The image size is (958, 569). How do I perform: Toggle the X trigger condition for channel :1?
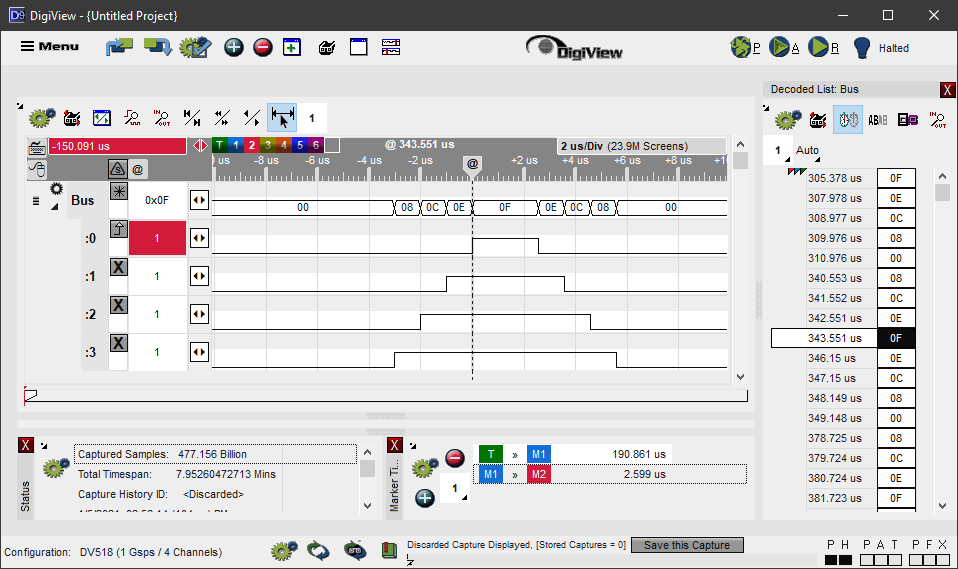point(118,267)
